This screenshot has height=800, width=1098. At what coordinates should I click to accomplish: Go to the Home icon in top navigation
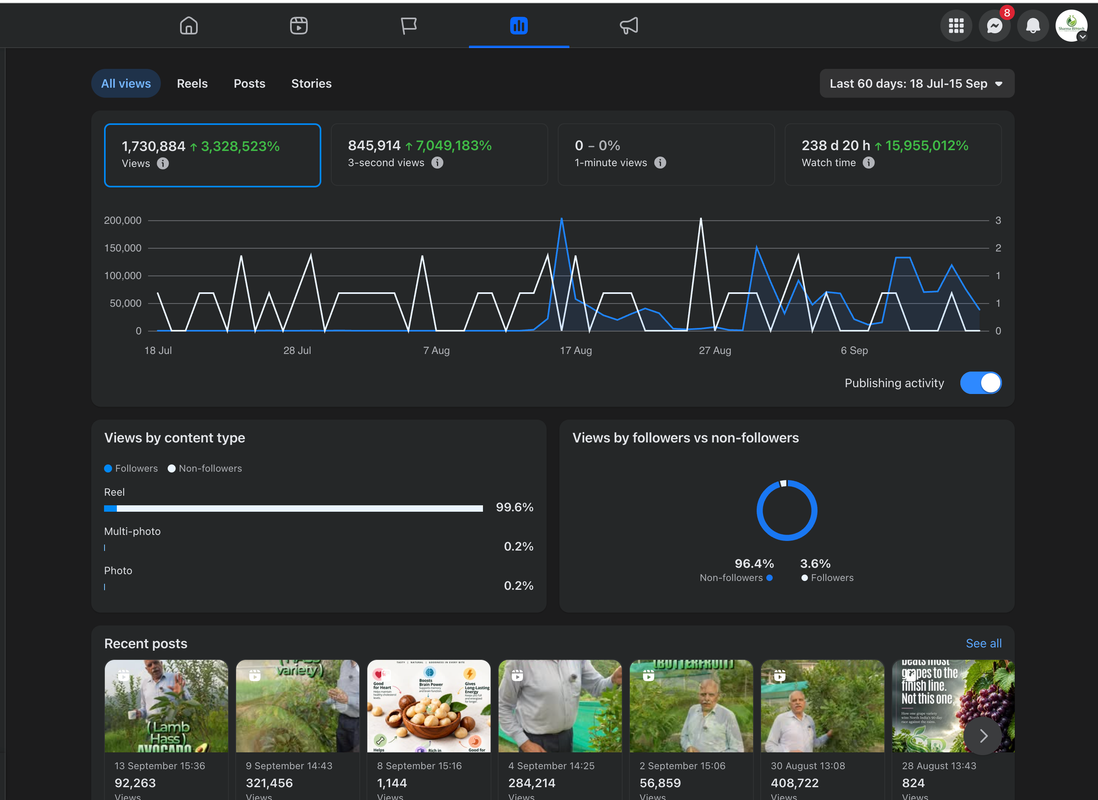click(x=188, y=26)
